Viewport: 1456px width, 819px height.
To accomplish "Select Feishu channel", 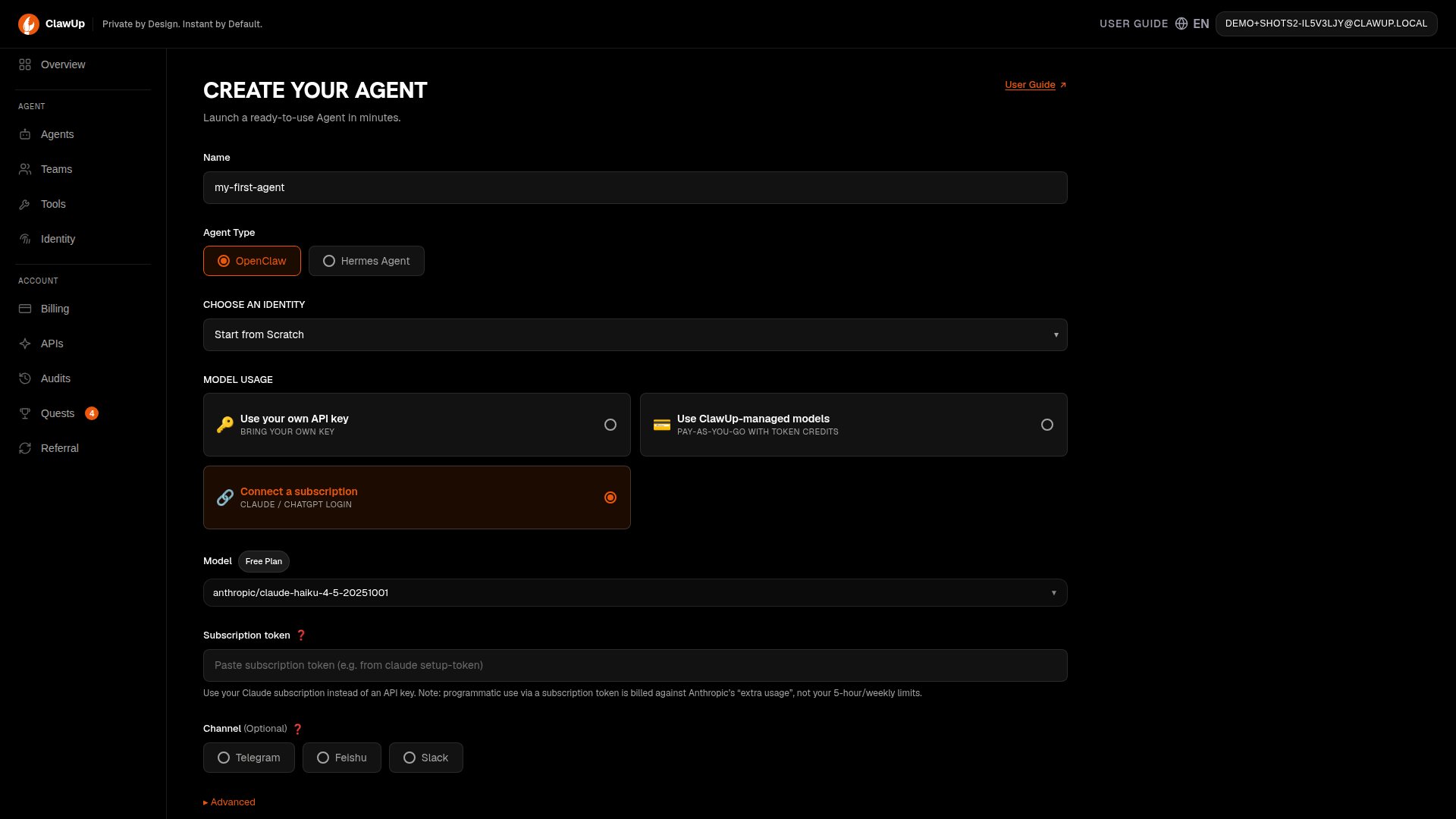I will pyautogui.click(x=342, y=758).
